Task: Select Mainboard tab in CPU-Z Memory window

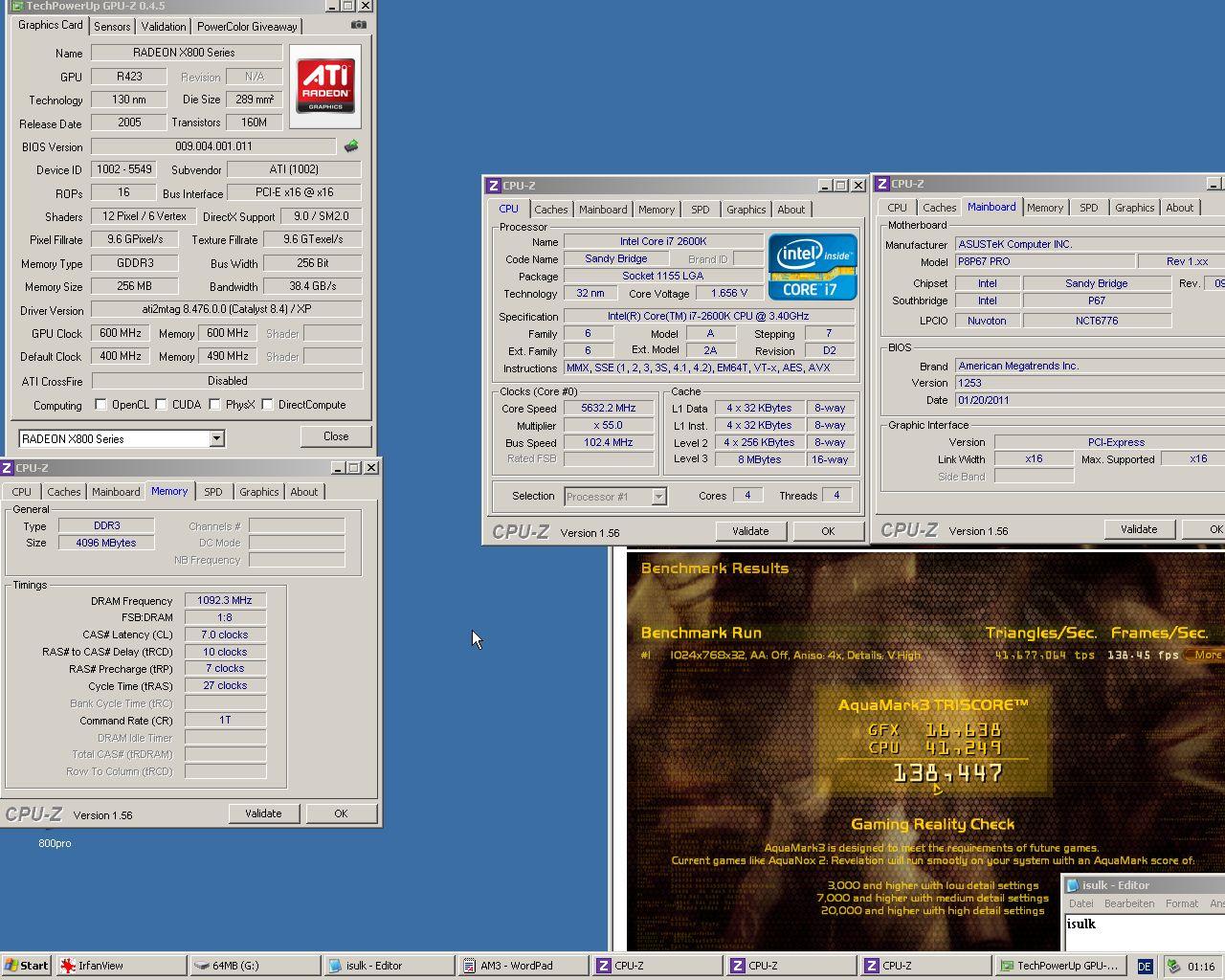Action: 116,492
